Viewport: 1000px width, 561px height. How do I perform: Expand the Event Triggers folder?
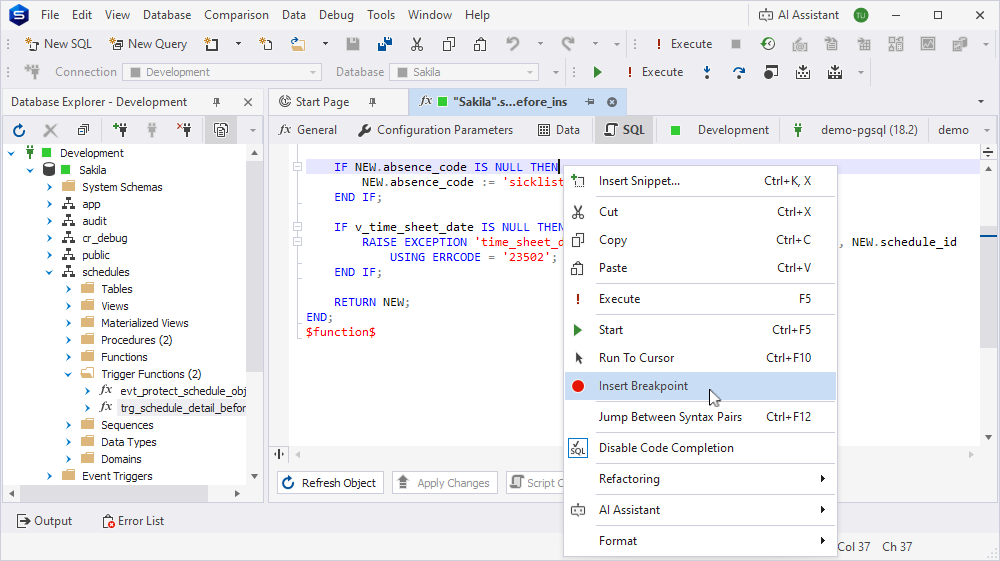click(49, 476)
